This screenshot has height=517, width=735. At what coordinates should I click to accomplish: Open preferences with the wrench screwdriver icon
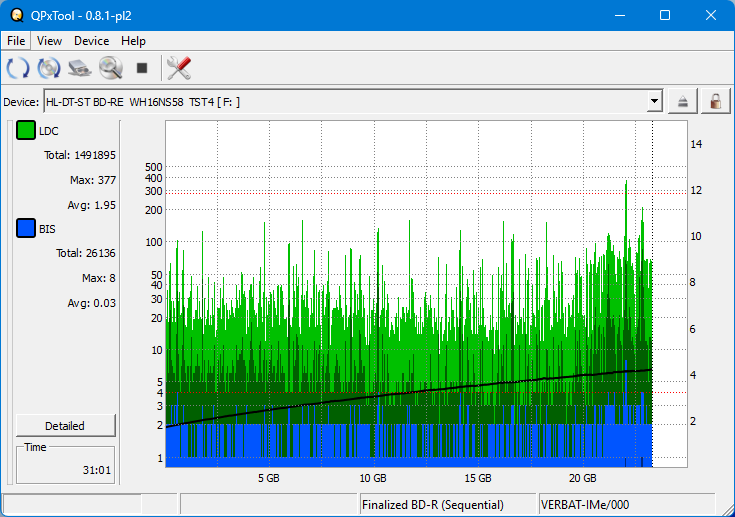pos(179,68)
